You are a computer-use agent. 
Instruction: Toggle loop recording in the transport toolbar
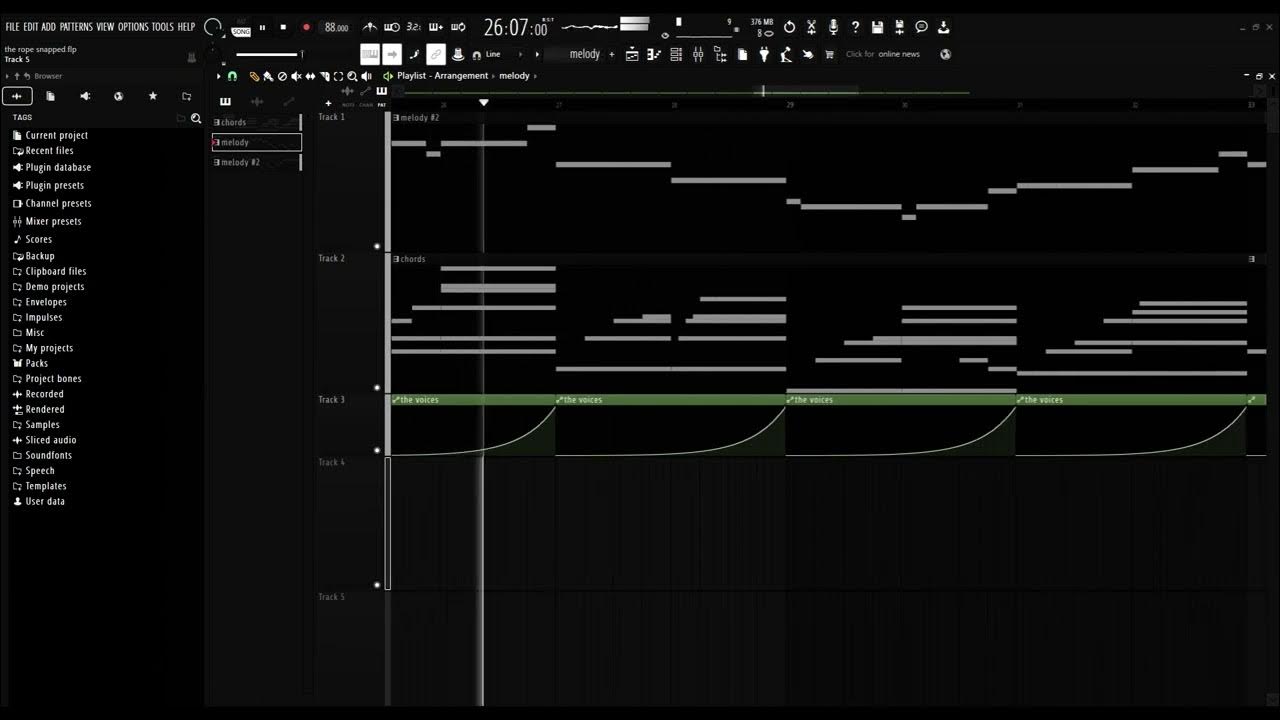point(458,27)
